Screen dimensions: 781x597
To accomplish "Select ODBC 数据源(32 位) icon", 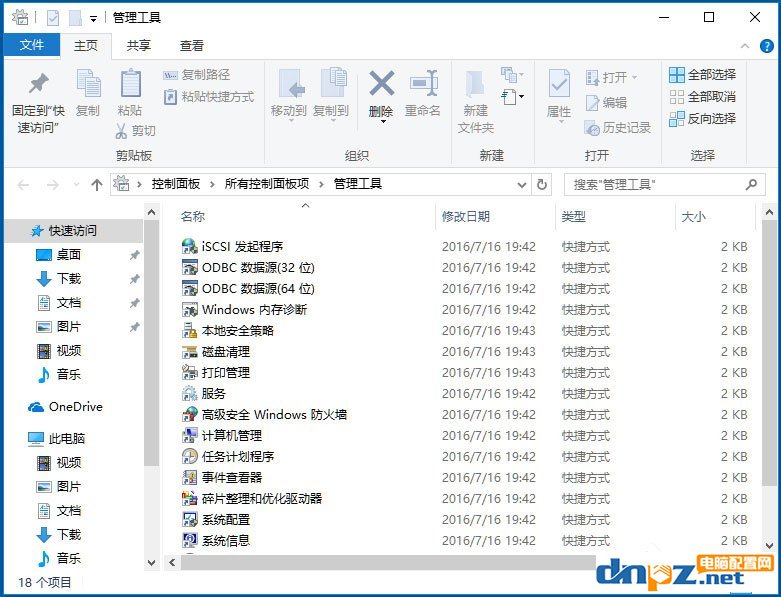I will pos(189,267).
